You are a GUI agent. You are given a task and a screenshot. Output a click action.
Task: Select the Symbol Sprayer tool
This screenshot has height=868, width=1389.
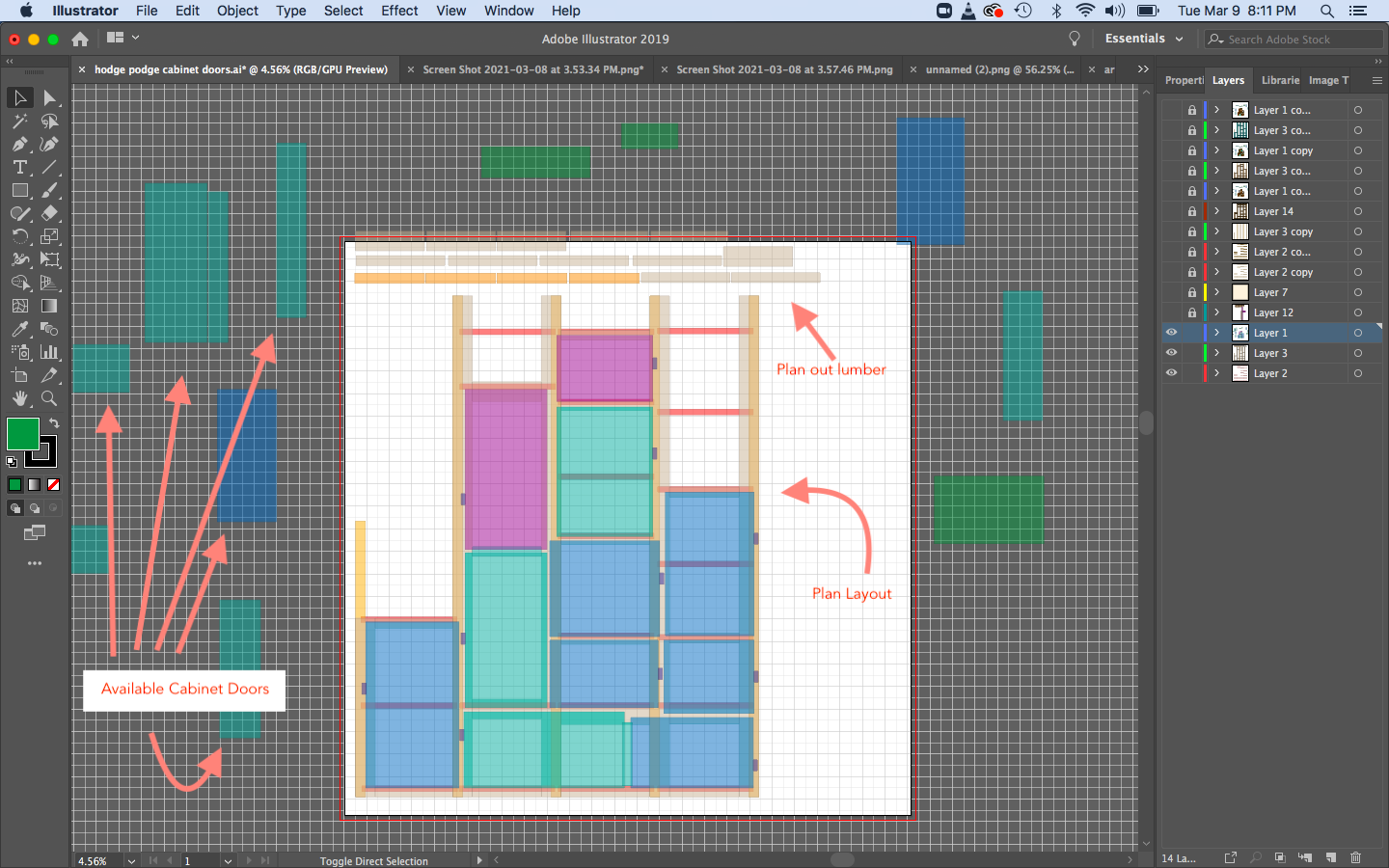tap(19, 352)
